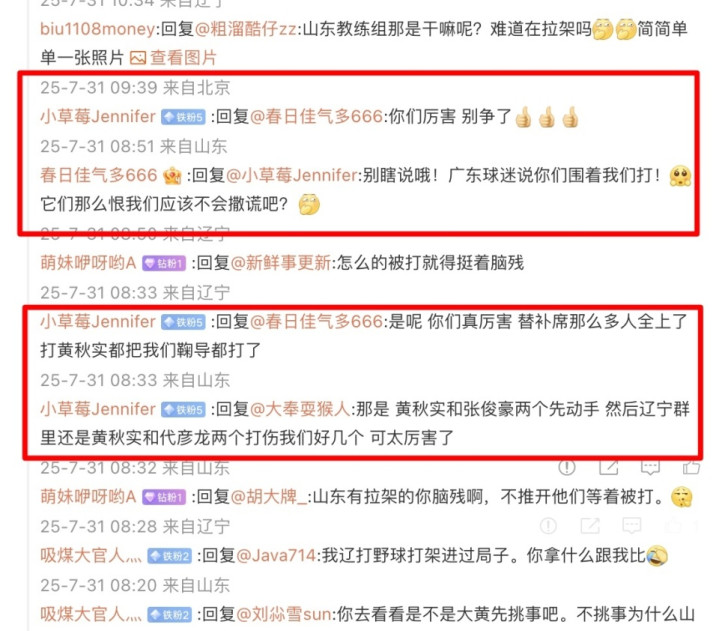Click the share icon on the 08:28 comment row
This screenshot has width=719, height=631.
tap(590, 526)
